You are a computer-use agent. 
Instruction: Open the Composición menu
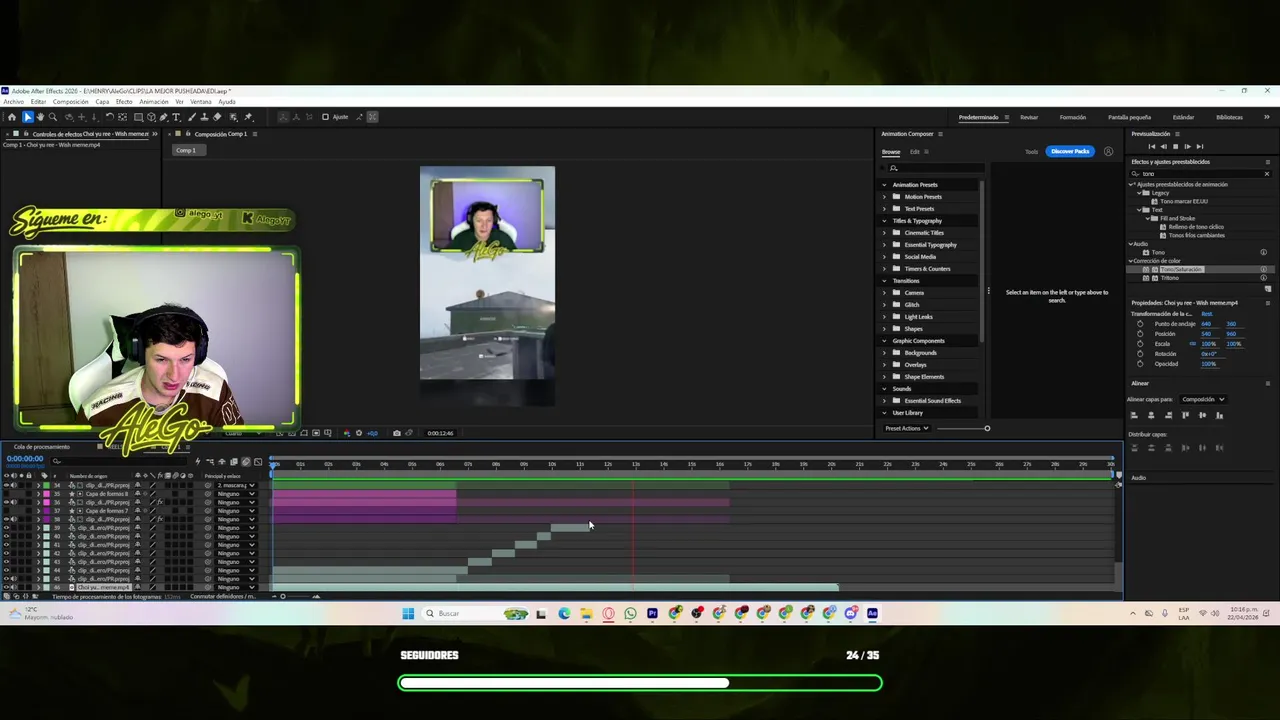70,101
